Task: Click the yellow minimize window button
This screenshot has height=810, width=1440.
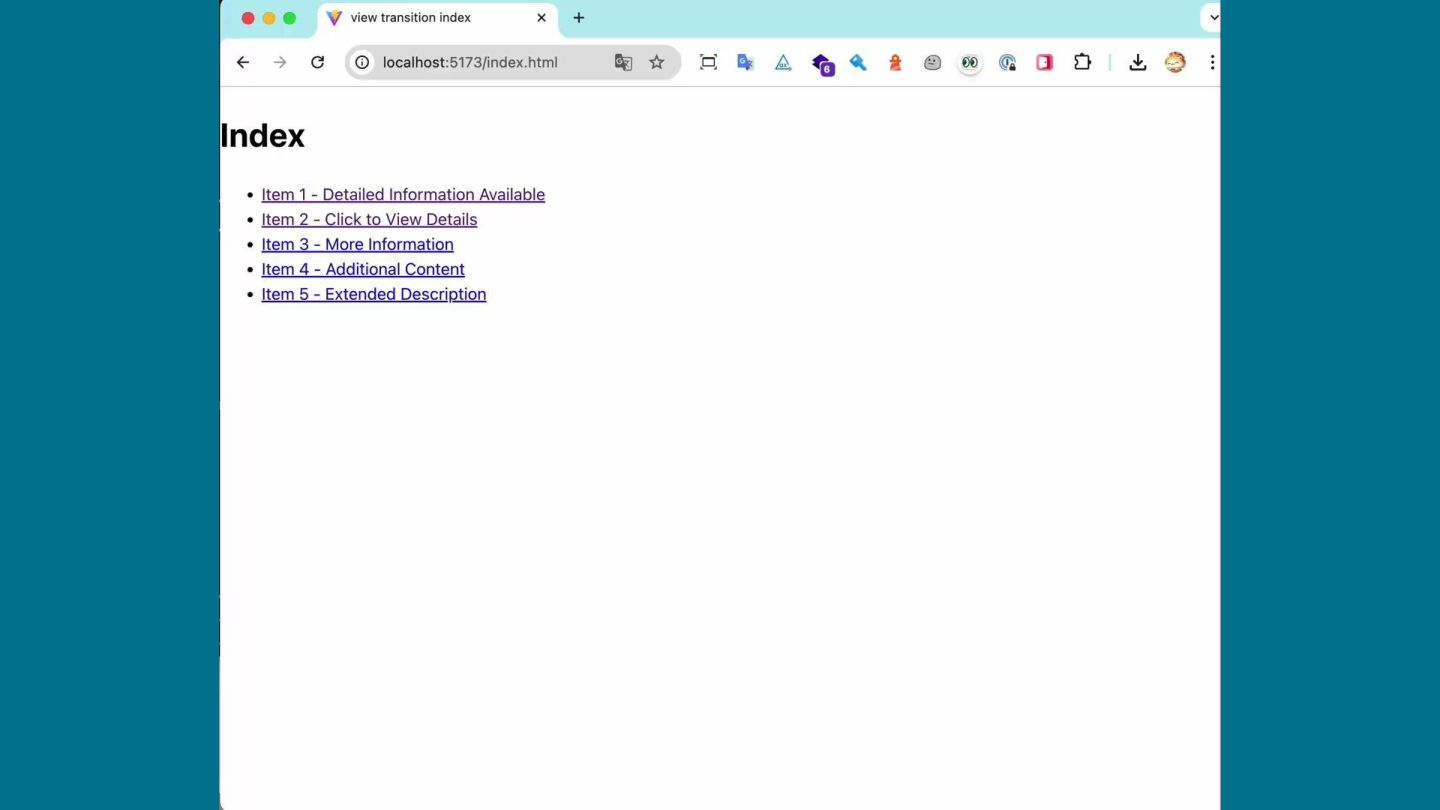Action: [x=268, y=18]
